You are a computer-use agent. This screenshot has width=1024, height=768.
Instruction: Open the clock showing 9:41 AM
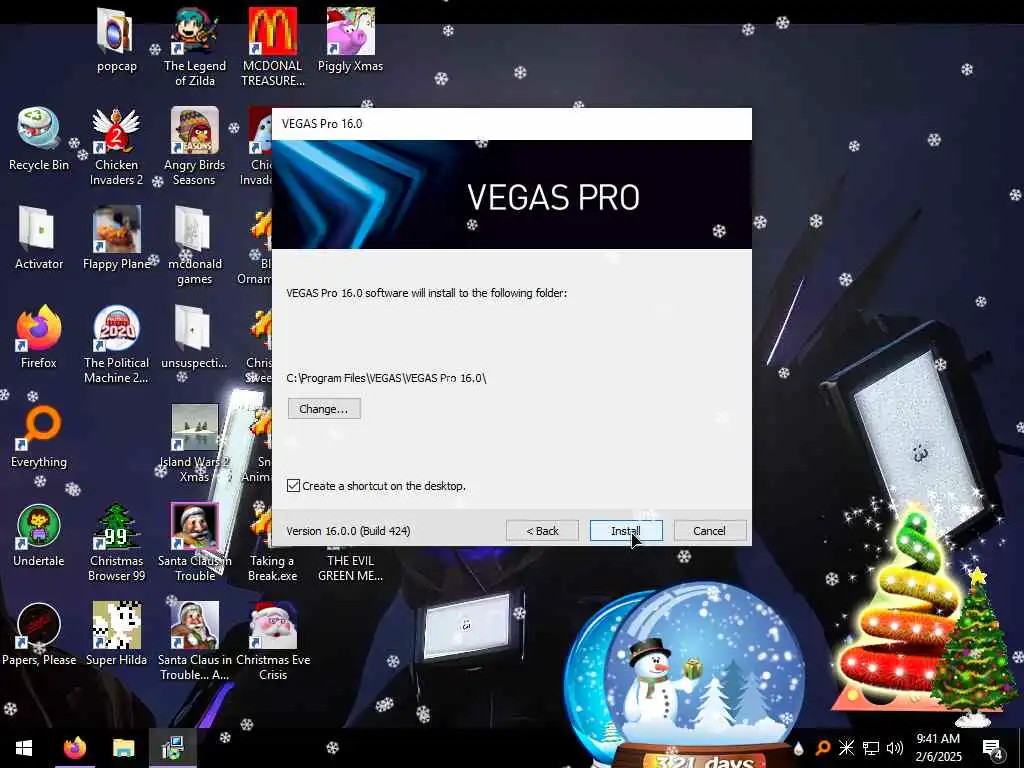point(938,748)
